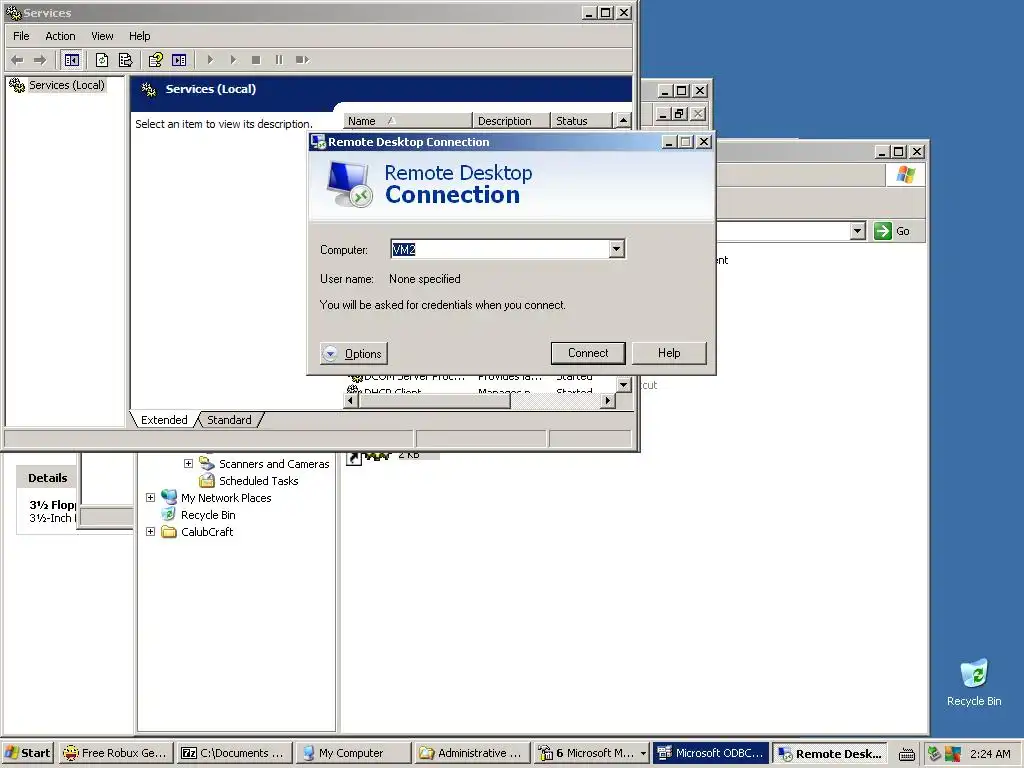Select Scanners and Cameras in folder tree

[274, 464]
